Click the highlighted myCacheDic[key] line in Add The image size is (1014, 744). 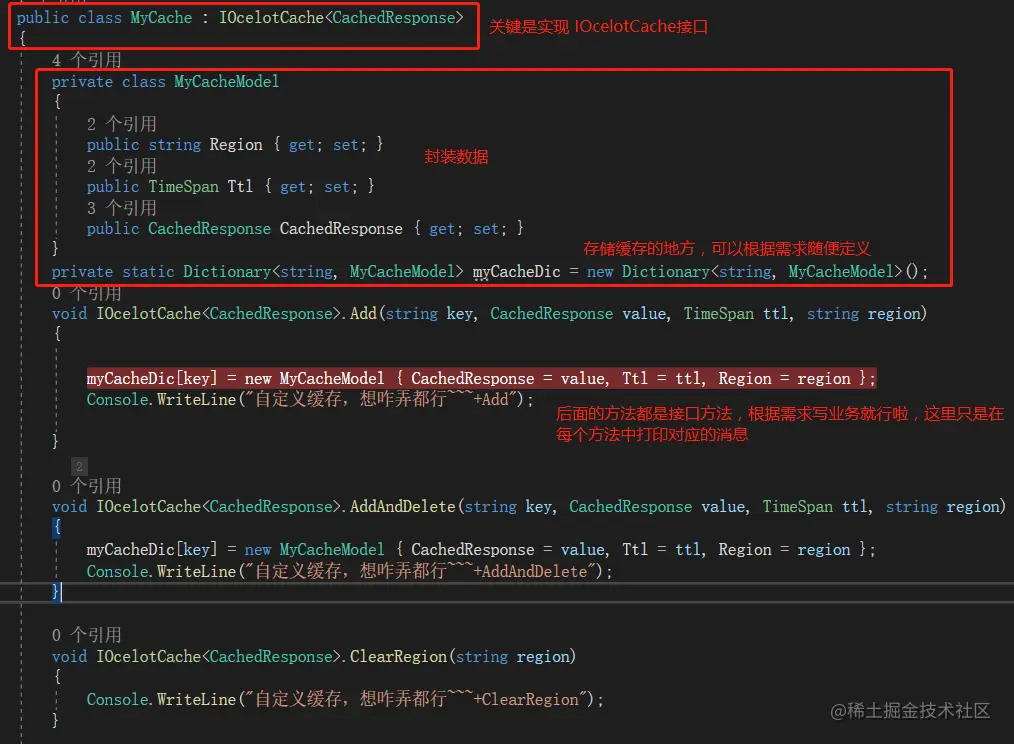pos(481,378)
